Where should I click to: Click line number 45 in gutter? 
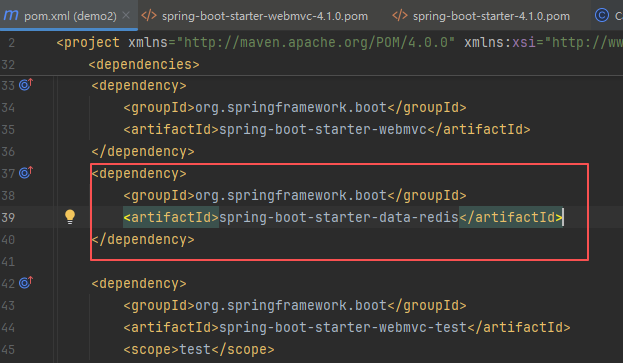tap(8, 350)
